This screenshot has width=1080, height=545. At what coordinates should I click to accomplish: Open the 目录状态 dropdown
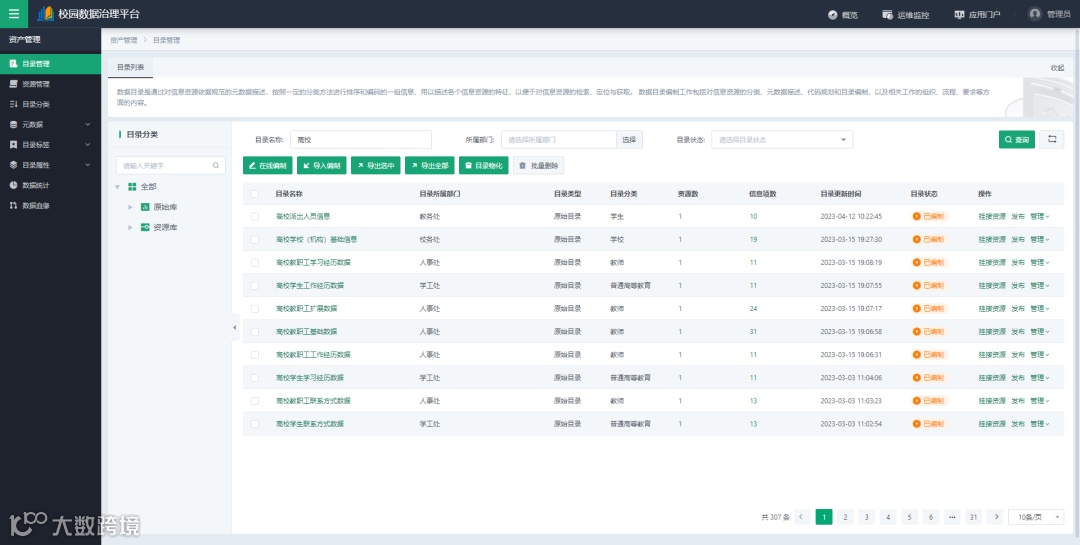point(782,140)
